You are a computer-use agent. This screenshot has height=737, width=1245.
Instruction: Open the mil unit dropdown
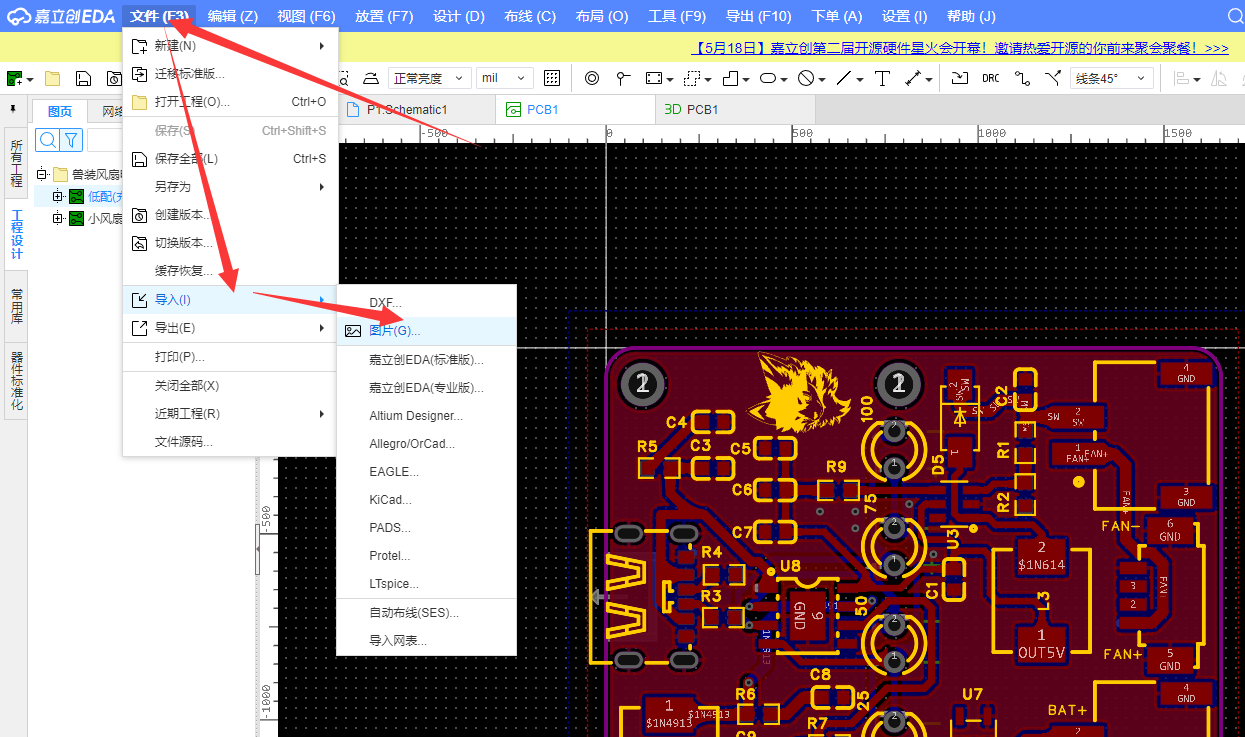[505, 78]
